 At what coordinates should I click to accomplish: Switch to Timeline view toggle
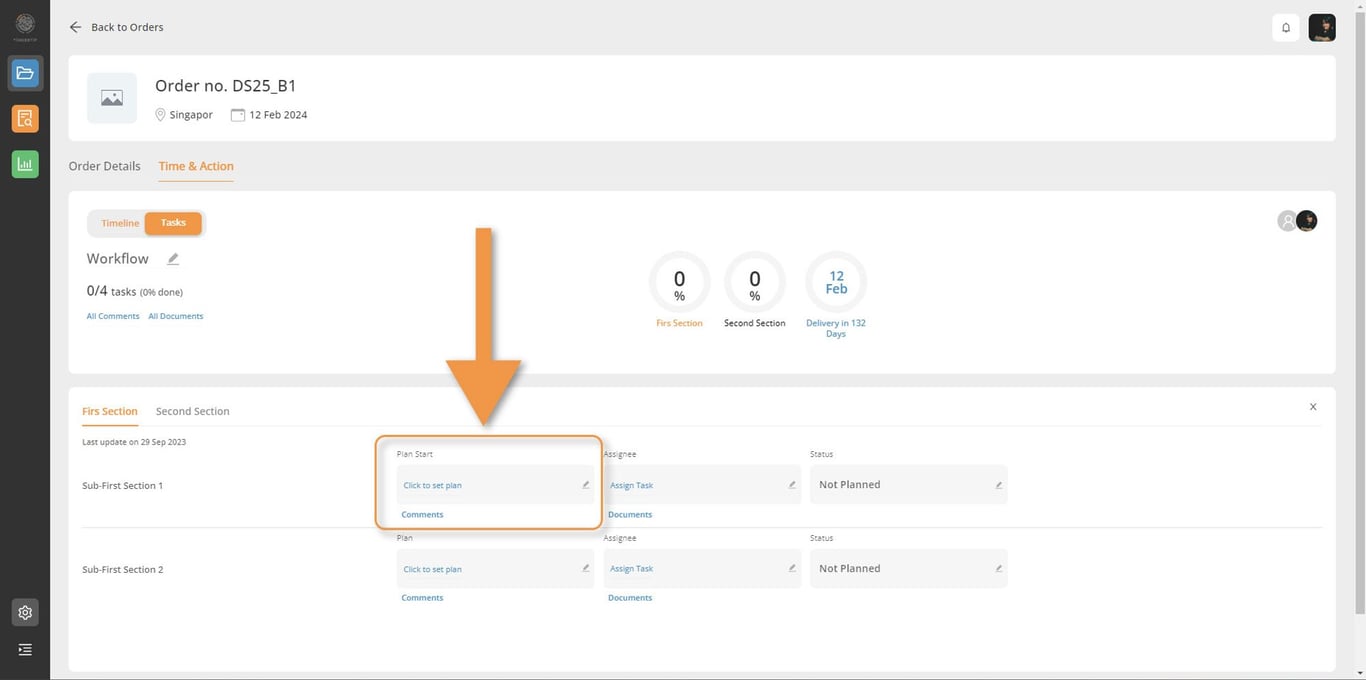pyautogui.click(x=120, y=223)
